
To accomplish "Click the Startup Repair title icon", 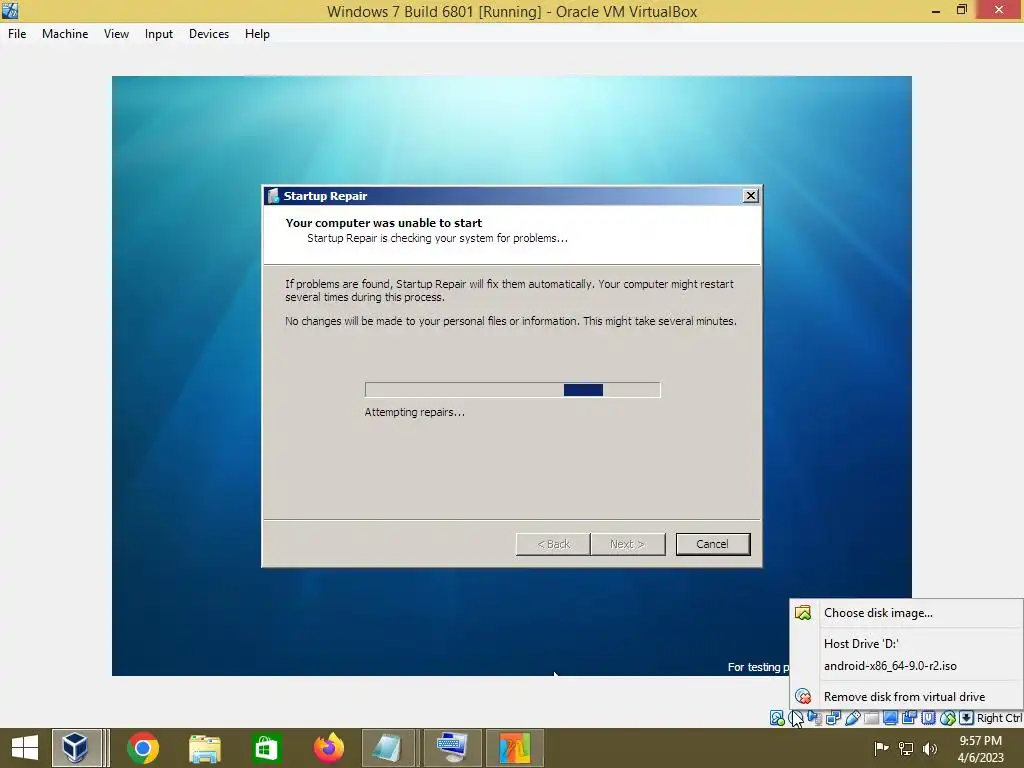I will tap(274, 195).
